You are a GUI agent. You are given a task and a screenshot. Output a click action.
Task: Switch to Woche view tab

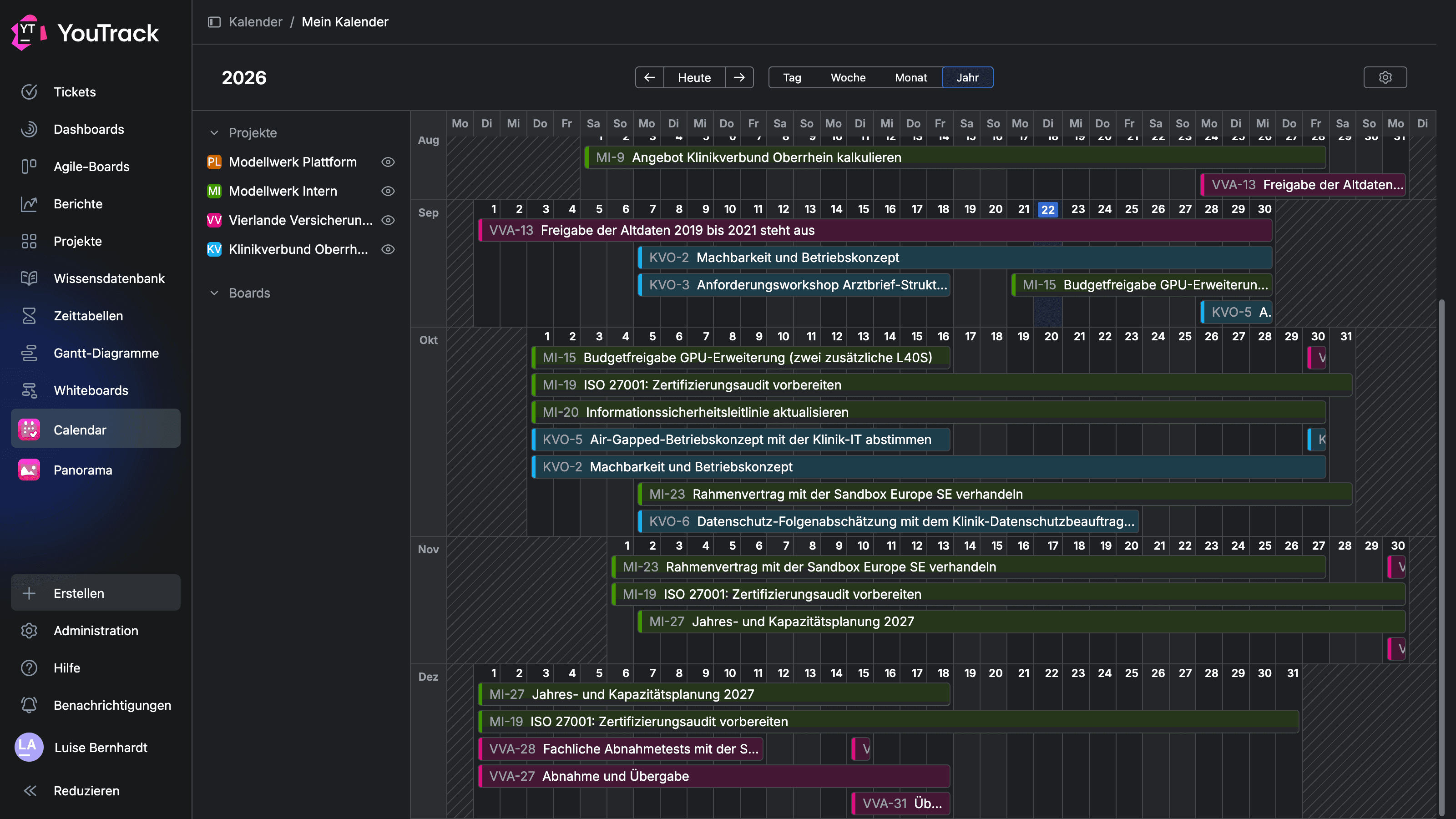848,77
